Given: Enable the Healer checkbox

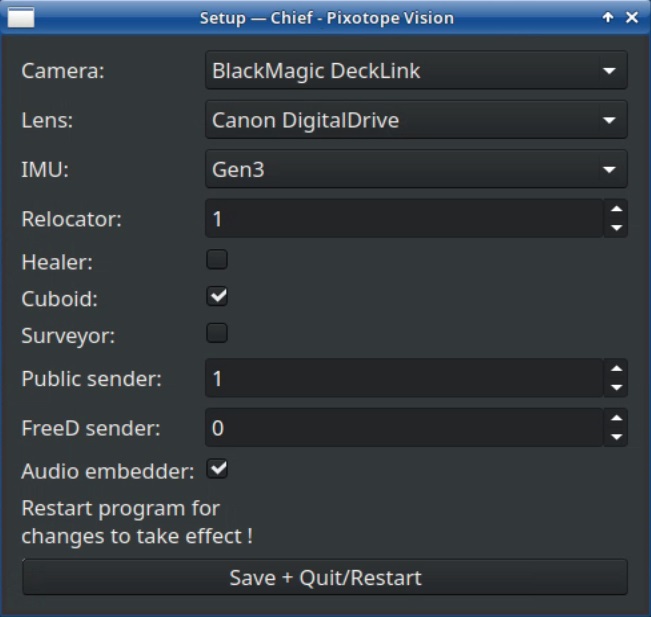Looking at the screenshot, I should tap(217, 260).
